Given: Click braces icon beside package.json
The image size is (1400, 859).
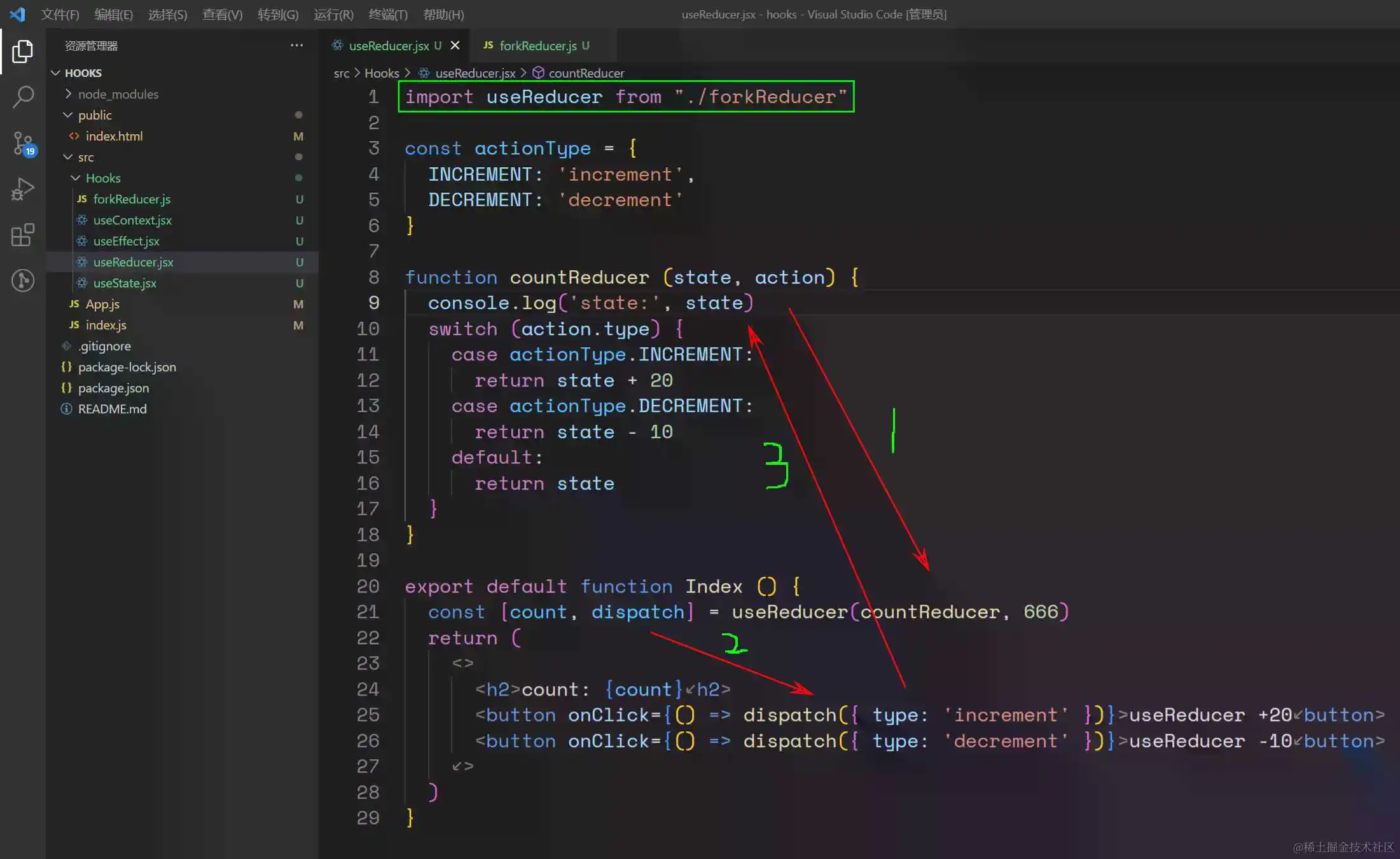Looking at the screenshot, I should 67,388.
